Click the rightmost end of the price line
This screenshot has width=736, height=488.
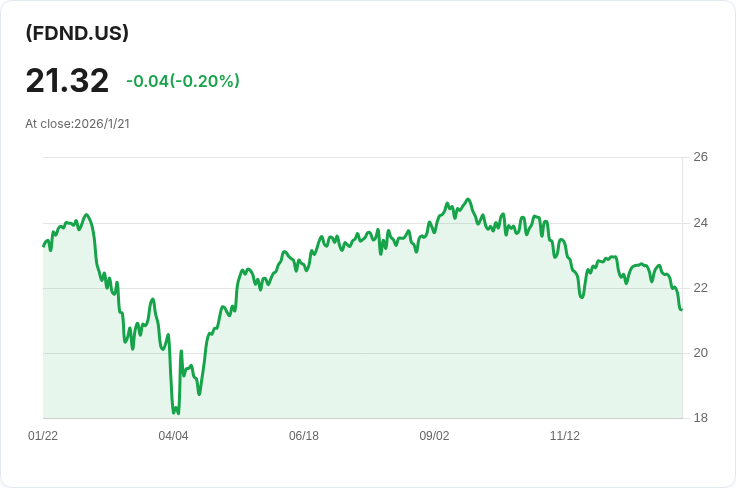(x=681, y=309)
